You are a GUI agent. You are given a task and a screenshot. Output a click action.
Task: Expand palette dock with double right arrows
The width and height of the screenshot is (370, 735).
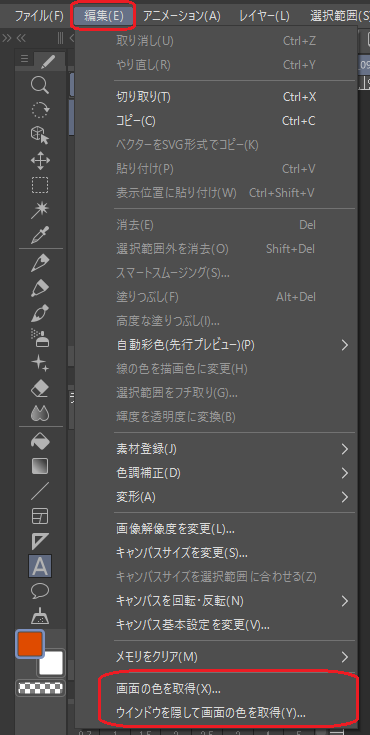click(x=7, y=38)
